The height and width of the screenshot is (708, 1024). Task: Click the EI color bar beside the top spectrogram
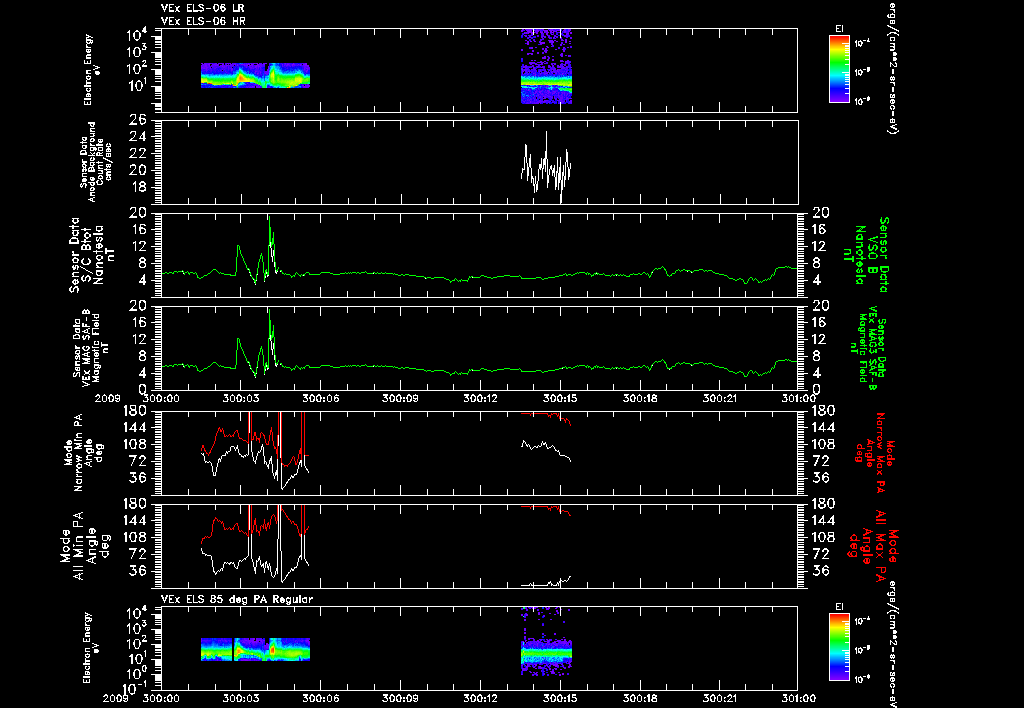(839, 69)
